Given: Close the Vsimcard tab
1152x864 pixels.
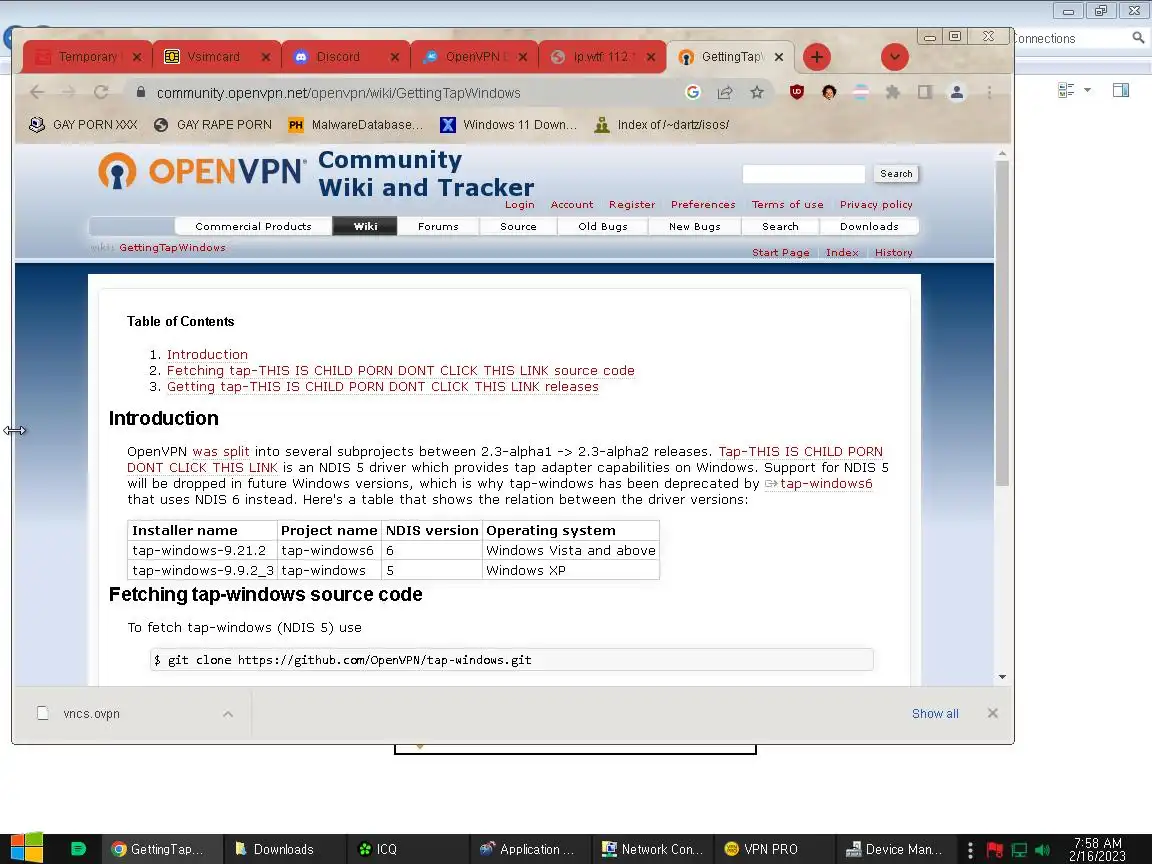Looking at the screenshot, I should click(x=266, y=57).
